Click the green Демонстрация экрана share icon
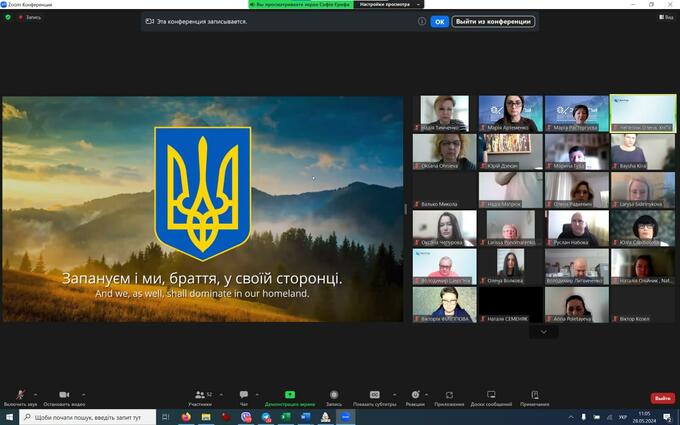The height and width of the screenshot is (425, 680). pos(290,395)
